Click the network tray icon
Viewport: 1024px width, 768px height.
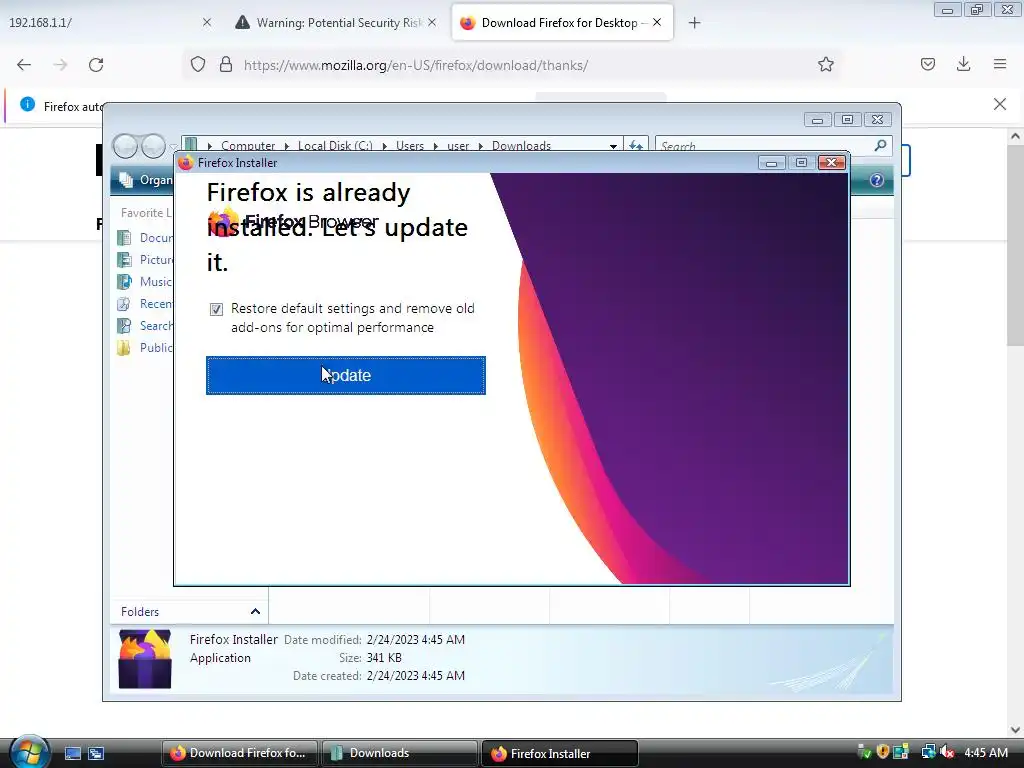click(928, 752)
